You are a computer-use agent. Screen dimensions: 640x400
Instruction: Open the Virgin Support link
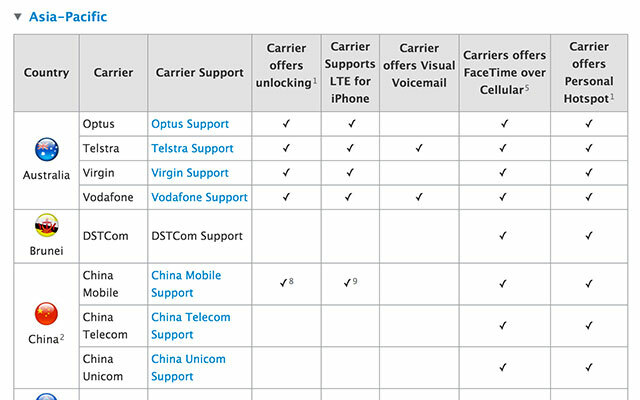(x=190, y=173)
